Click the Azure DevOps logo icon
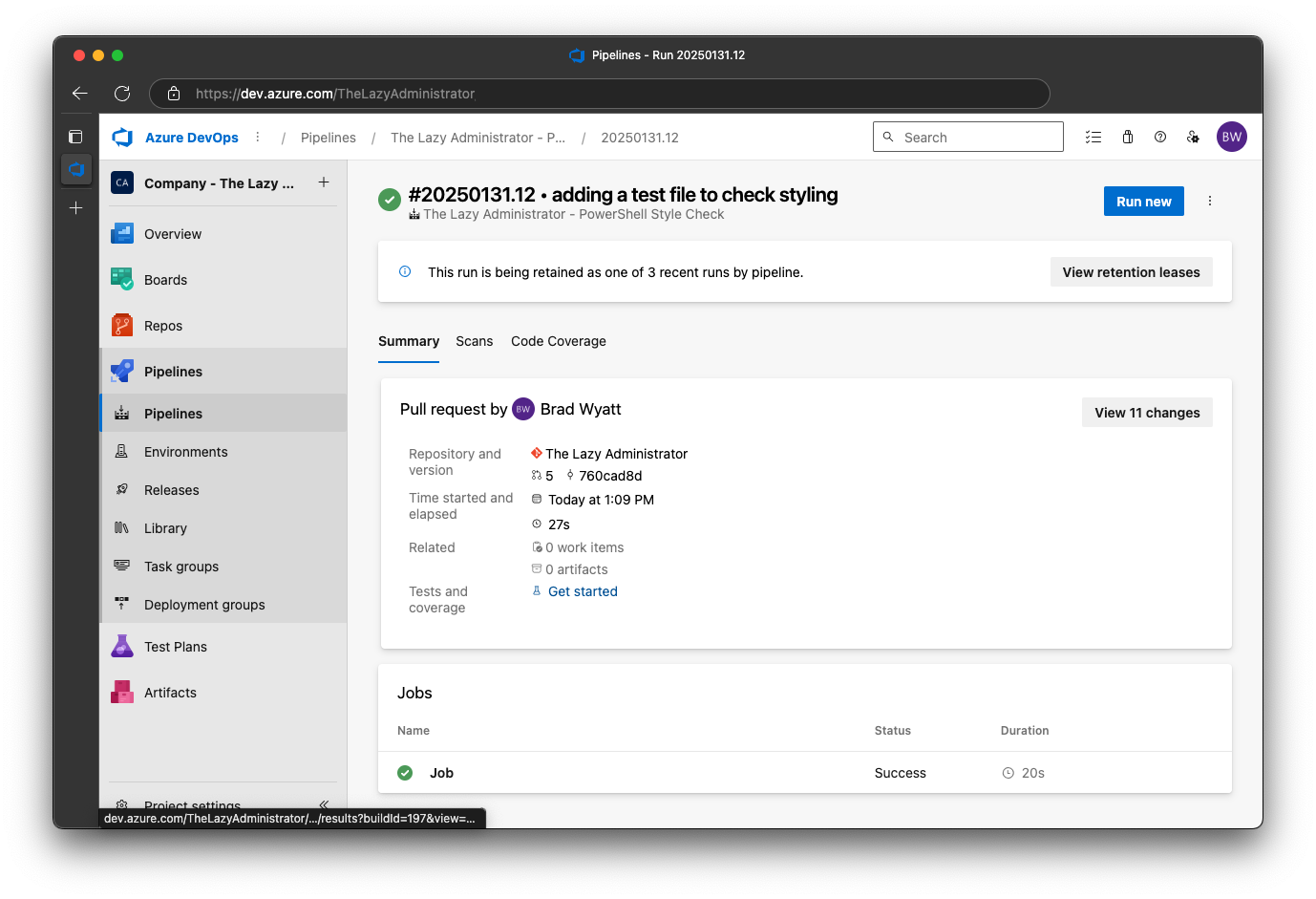Viewport: 1316px width, 899px height. (x=123, y=138)
